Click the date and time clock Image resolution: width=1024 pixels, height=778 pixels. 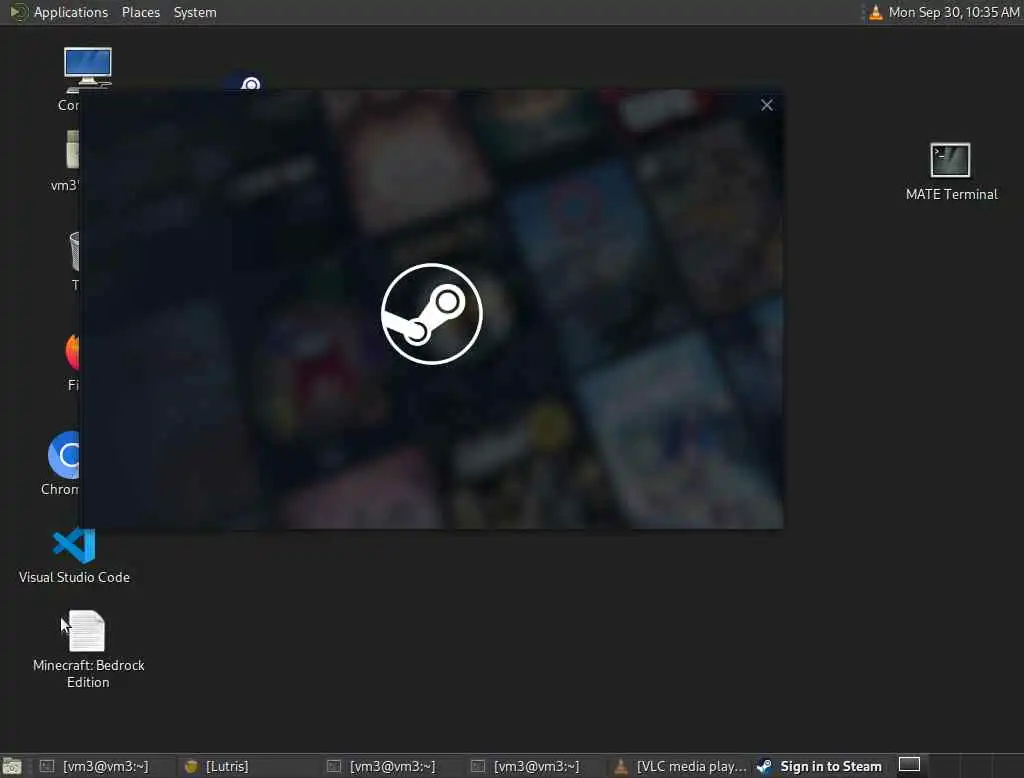click(953, 12)
